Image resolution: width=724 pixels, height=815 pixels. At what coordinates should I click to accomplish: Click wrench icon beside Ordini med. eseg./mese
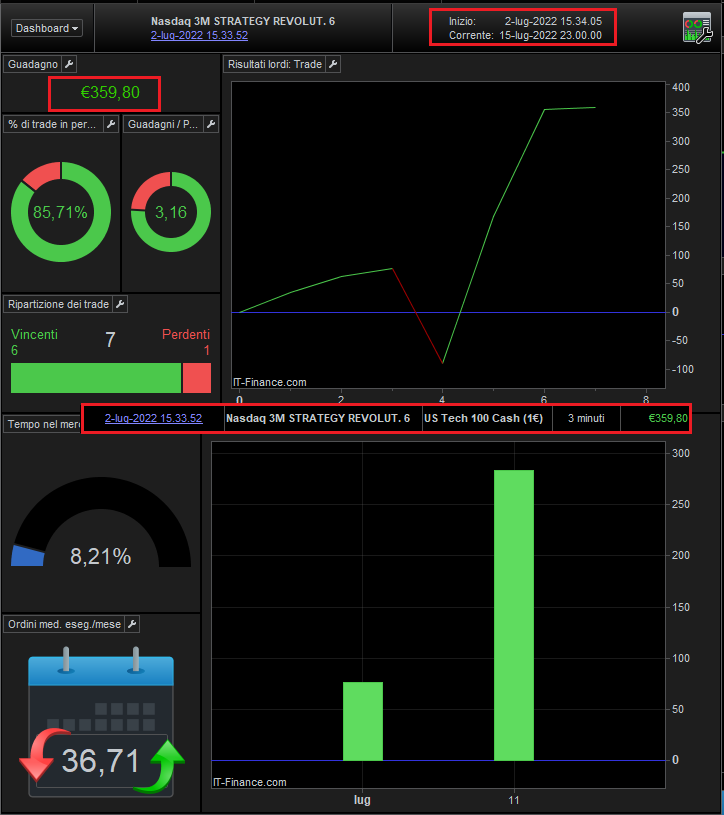click(x=132, y=624)
